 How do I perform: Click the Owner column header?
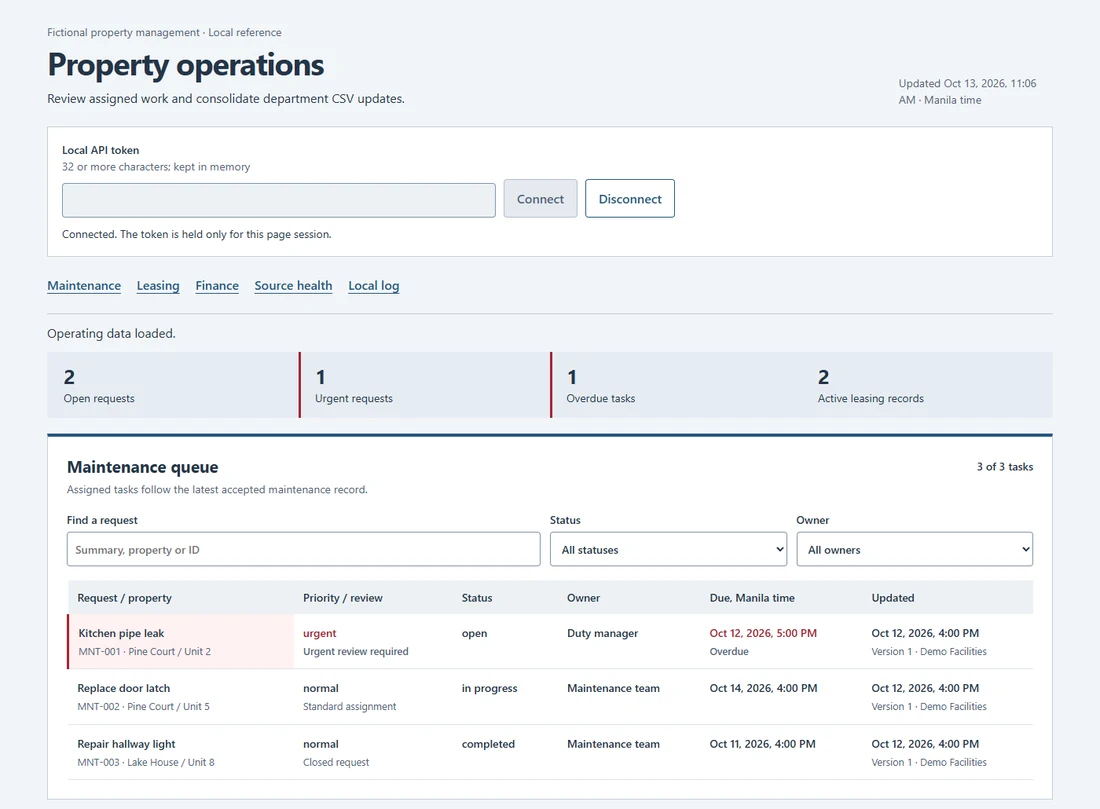coord(584,598)
